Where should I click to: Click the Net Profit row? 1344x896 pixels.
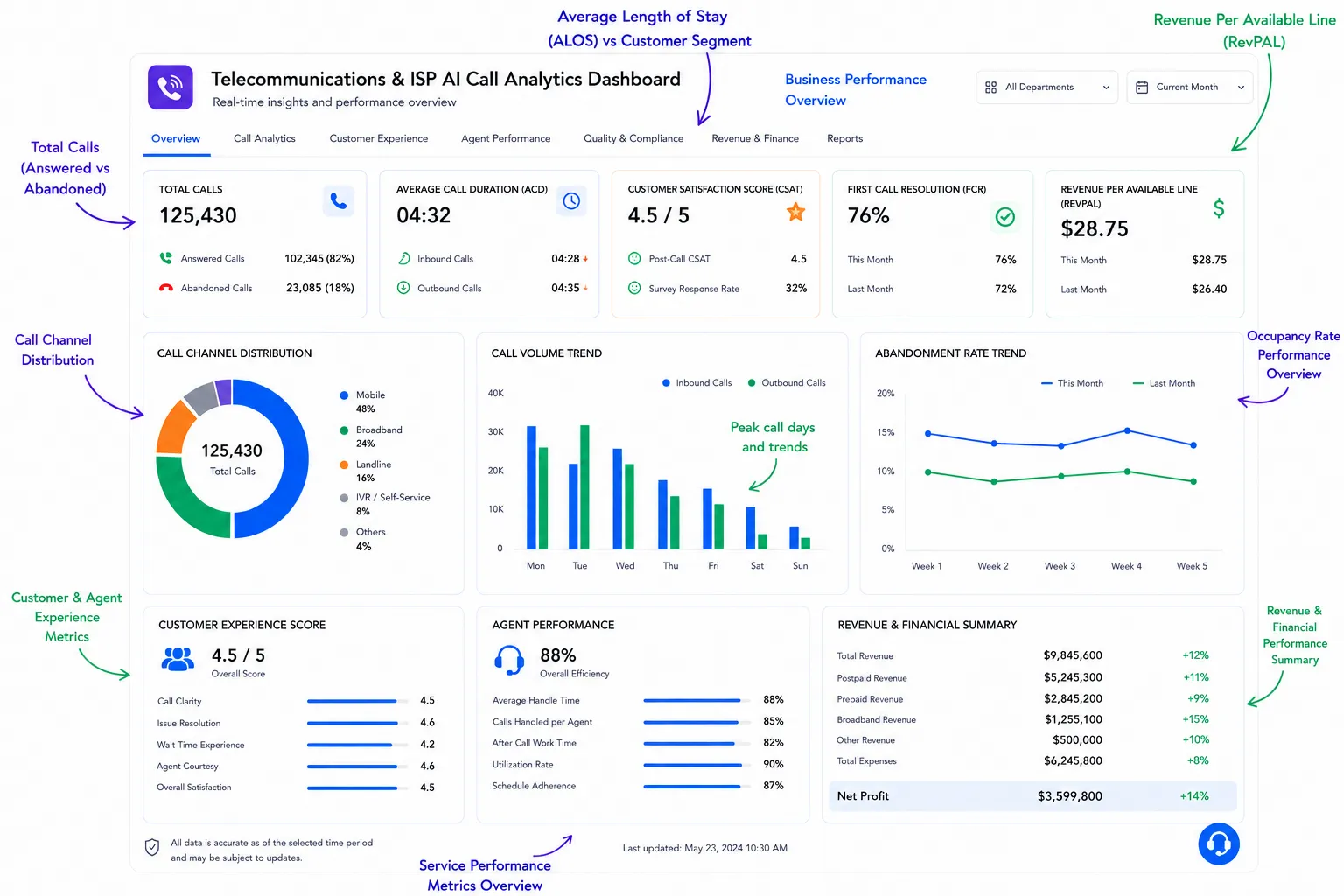click(1032, 796)
